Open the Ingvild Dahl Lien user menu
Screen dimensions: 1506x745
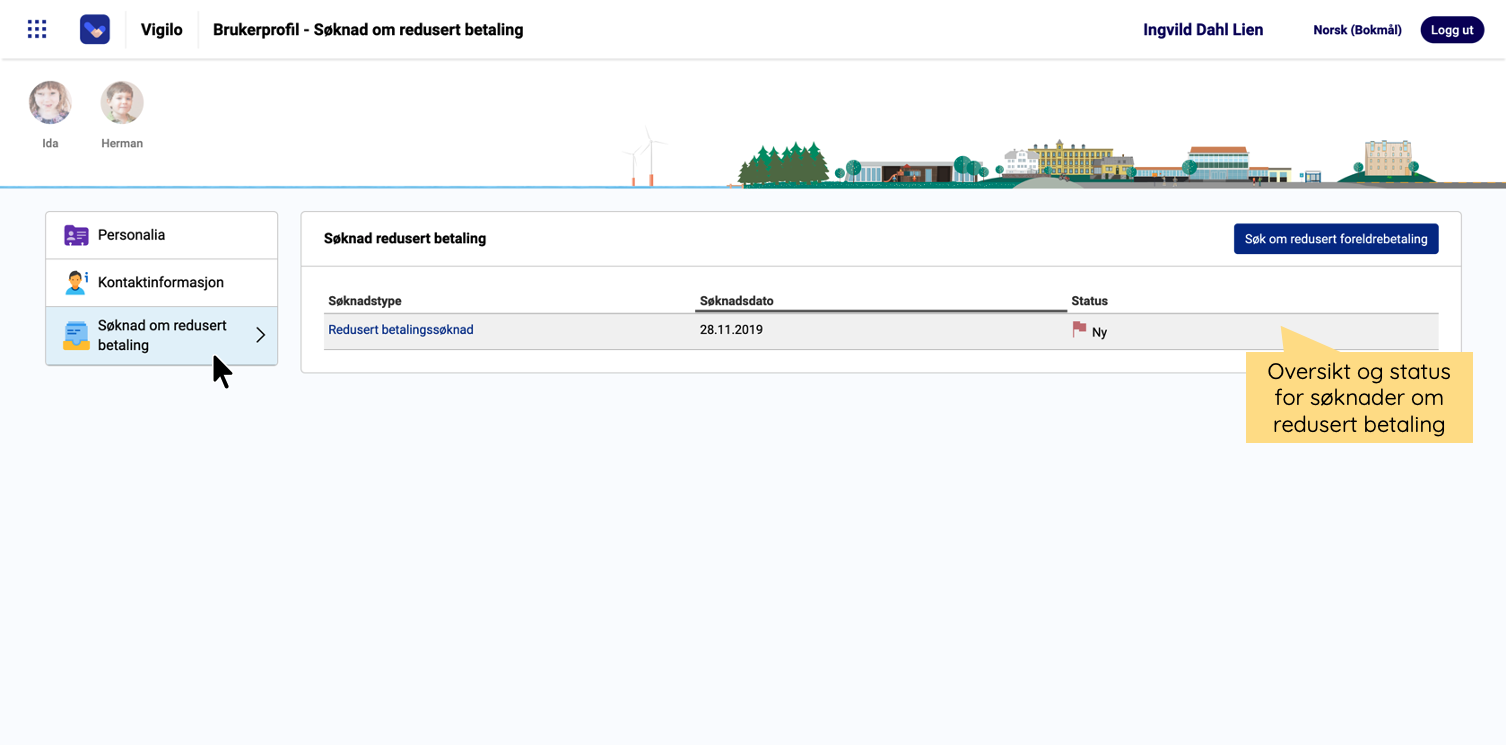pos(1202,30)
